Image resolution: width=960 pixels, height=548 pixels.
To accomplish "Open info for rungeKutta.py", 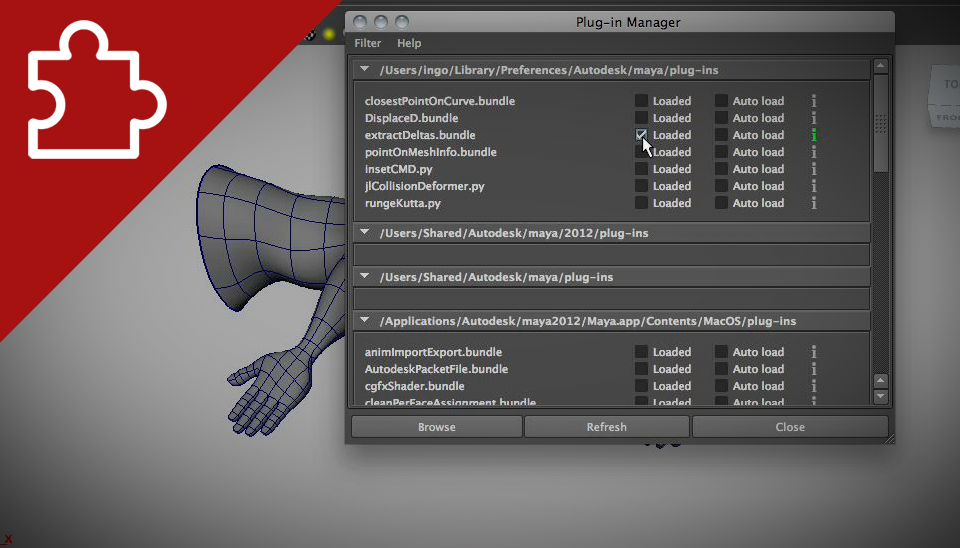I will click(x=814, y=203).
